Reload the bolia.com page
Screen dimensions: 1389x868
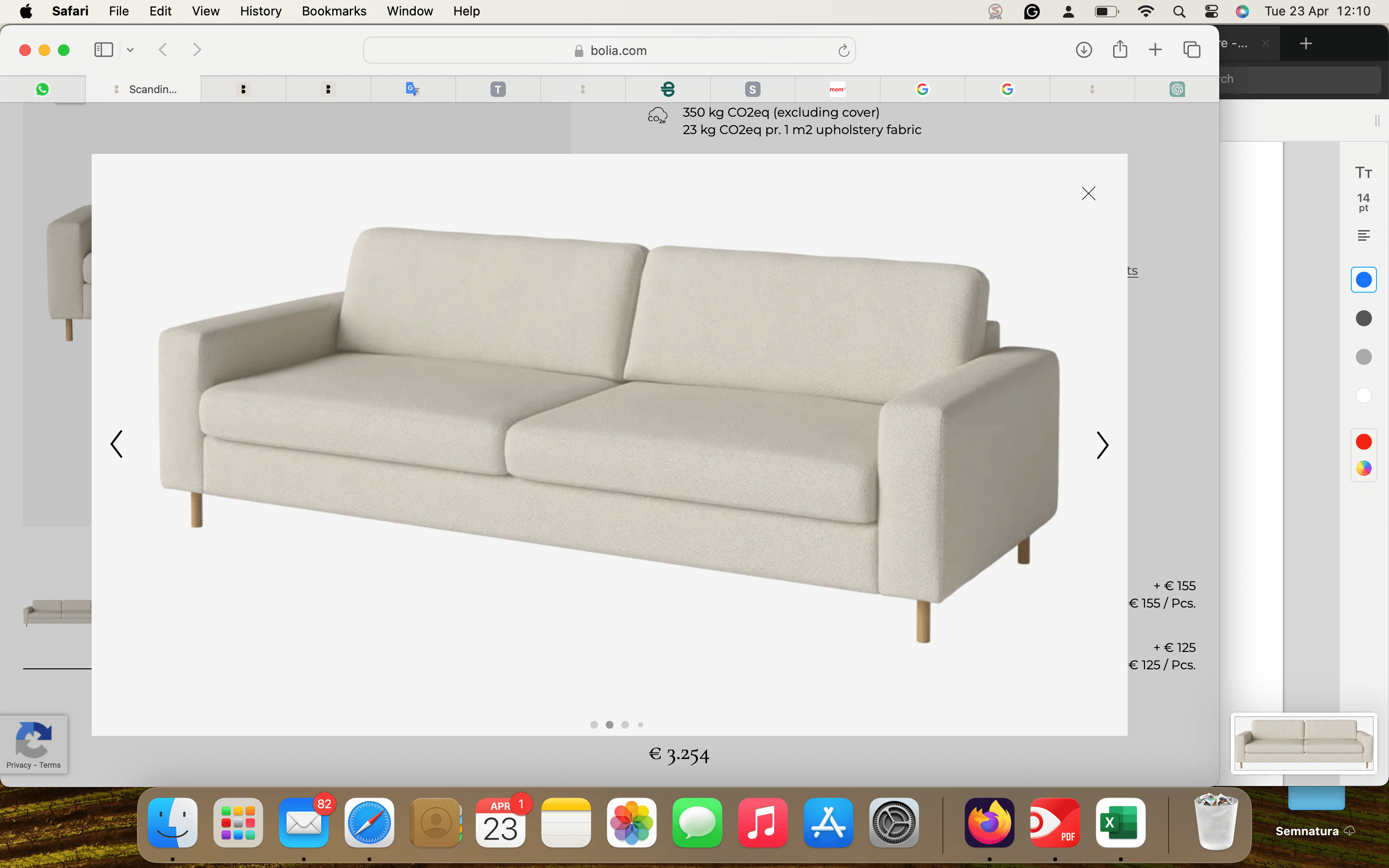[x=843, y=51]
